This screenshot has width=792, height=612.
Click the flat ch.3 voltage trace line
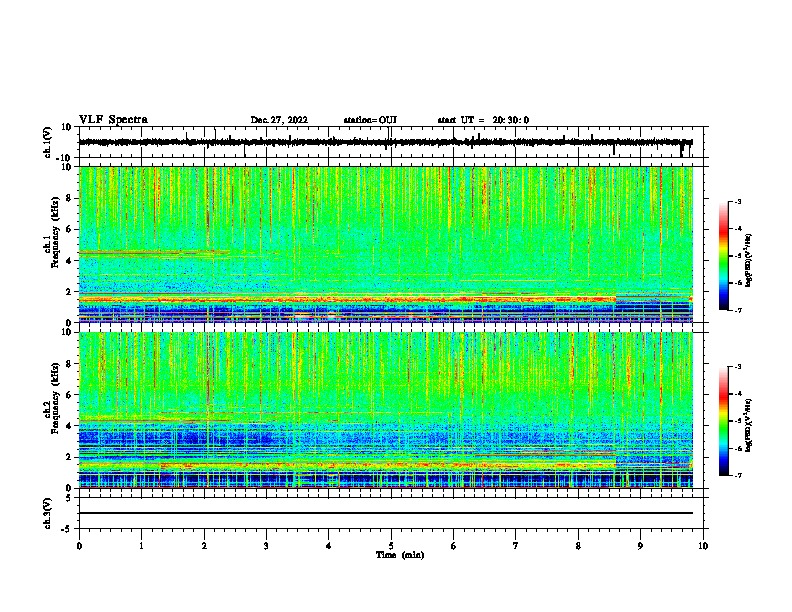tap(386, 513)
